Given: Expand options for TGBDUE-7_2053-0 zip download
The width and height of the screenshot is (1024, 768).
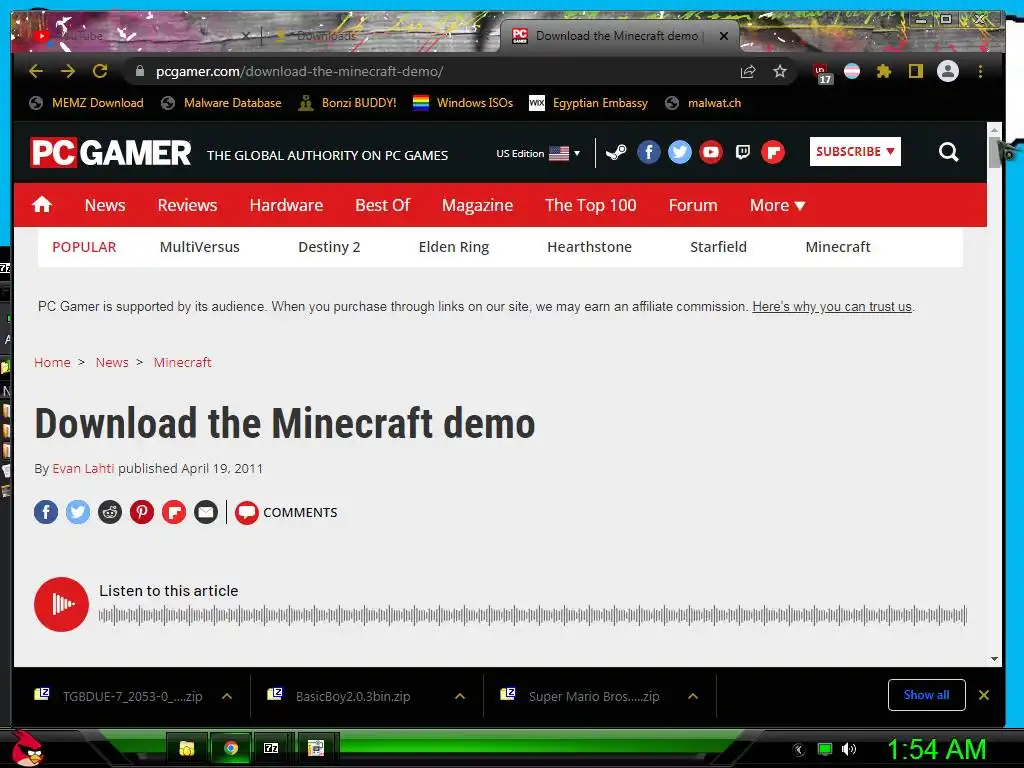Looking at the screenshot, I should (227, 696).
